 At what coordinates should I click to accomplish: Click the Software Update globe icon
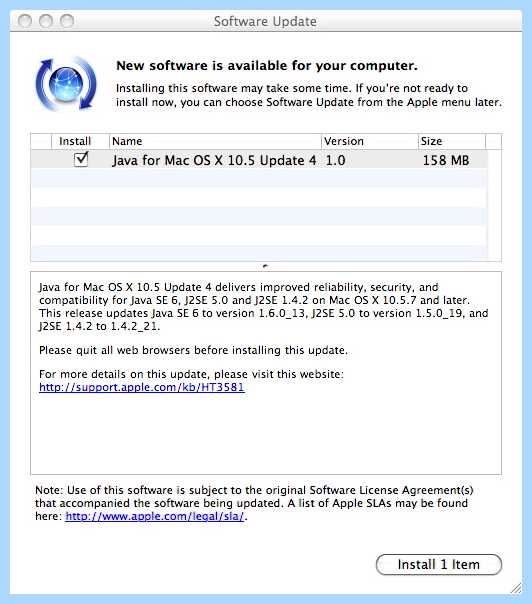[65, 84]
